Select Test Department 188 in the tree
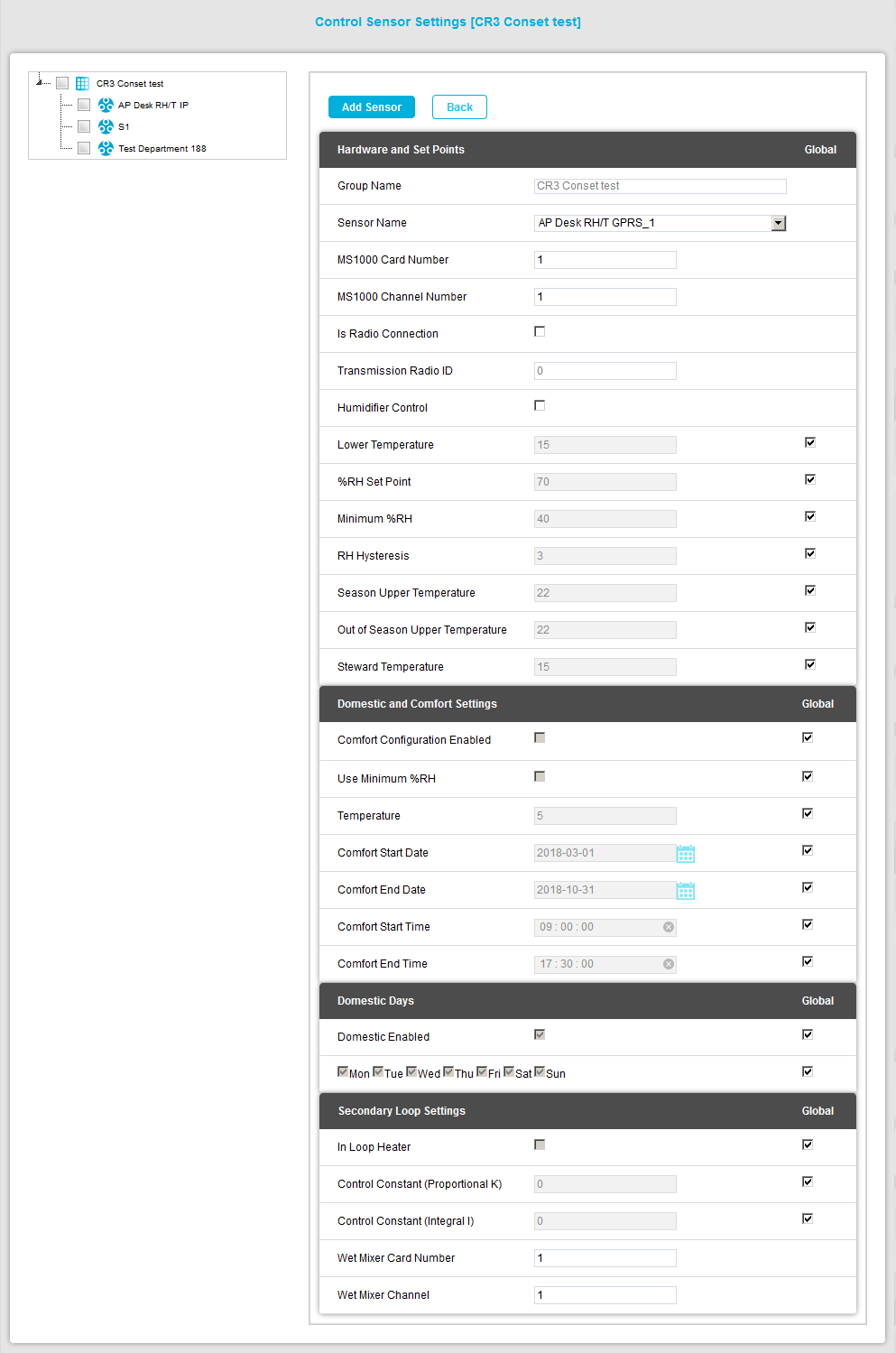 point(162,149)
